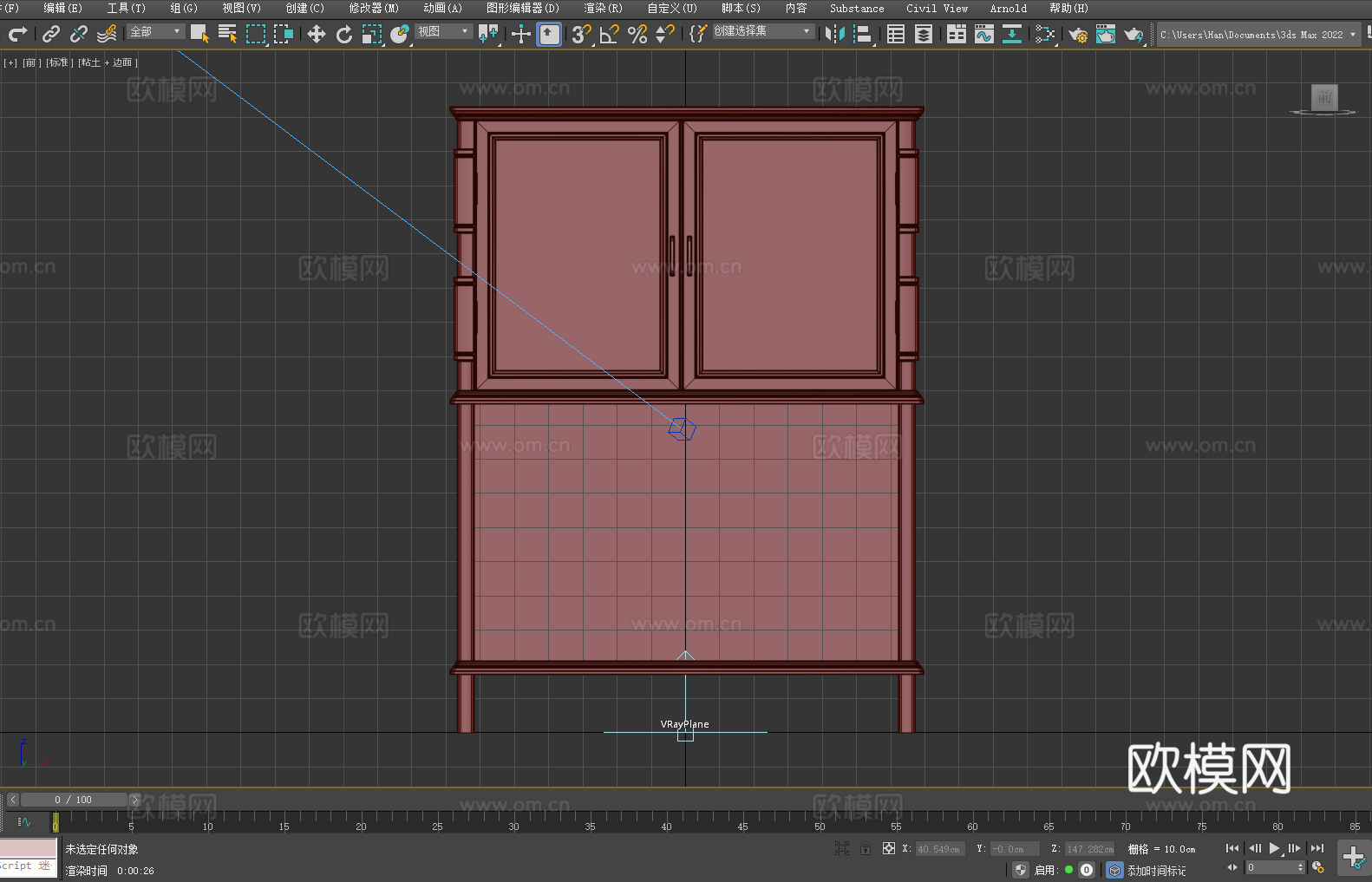Toggle the Ribbon display

(x=957, y=34)
